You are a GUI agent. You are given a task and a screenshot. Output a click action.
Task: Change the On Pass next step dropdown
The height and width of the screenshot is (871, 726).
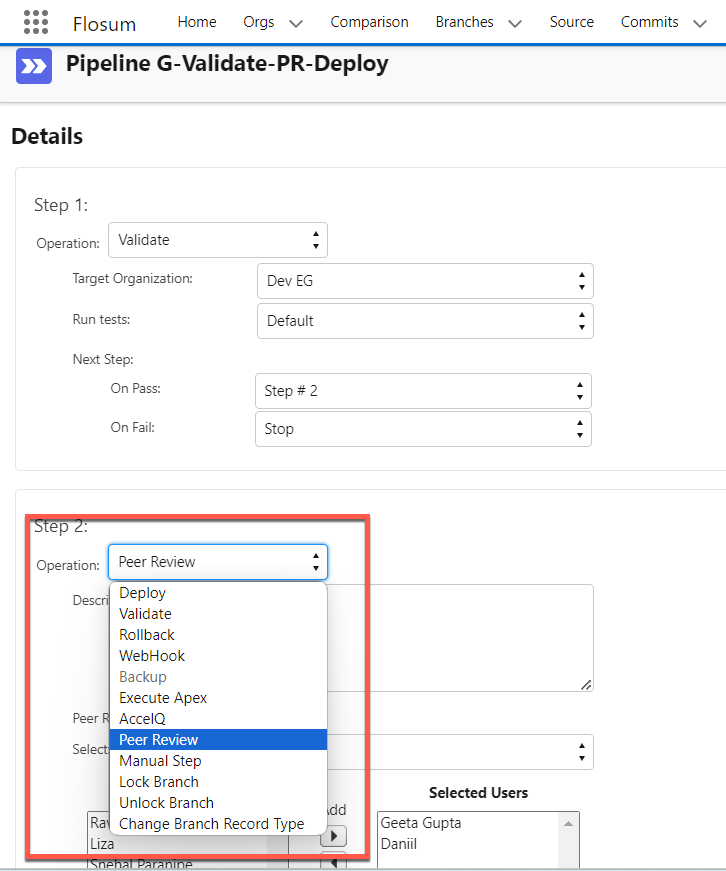pos(422,391)
